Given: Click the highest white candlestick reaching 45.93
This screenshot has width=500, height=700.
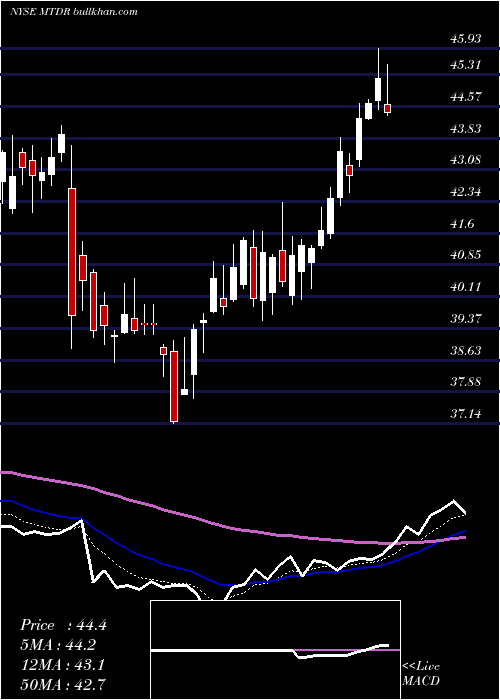Looking at the screenshot, I should [378, 89].
